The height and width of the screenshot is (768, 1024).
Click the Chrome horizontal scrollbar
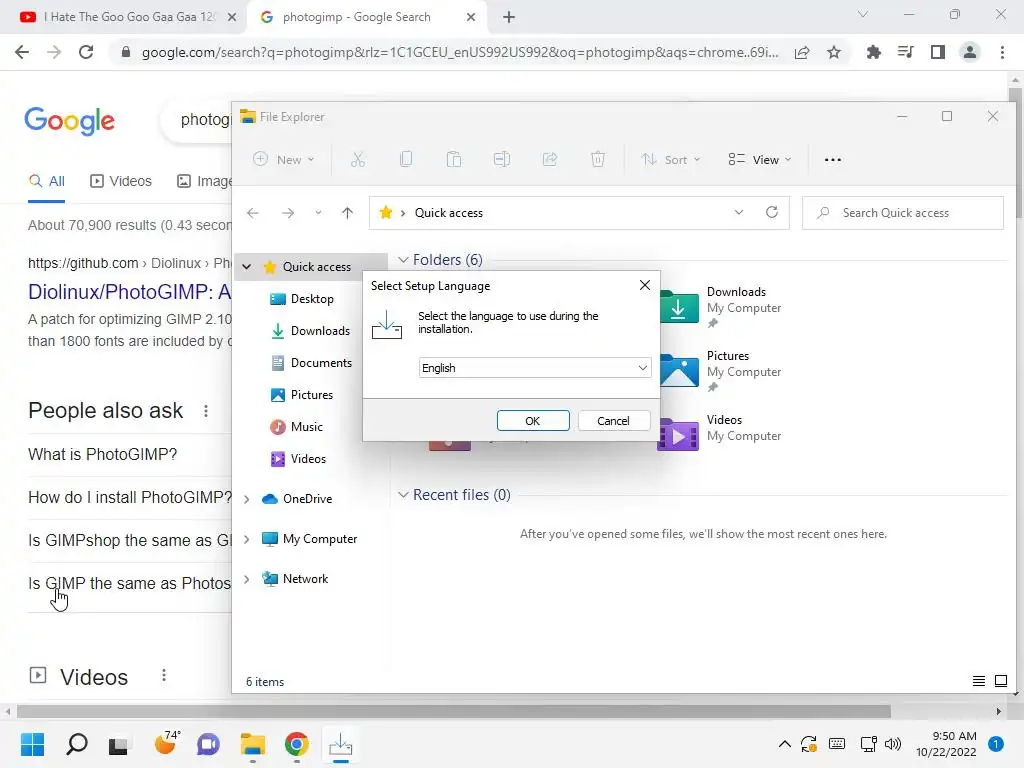[x=454, y=711]
